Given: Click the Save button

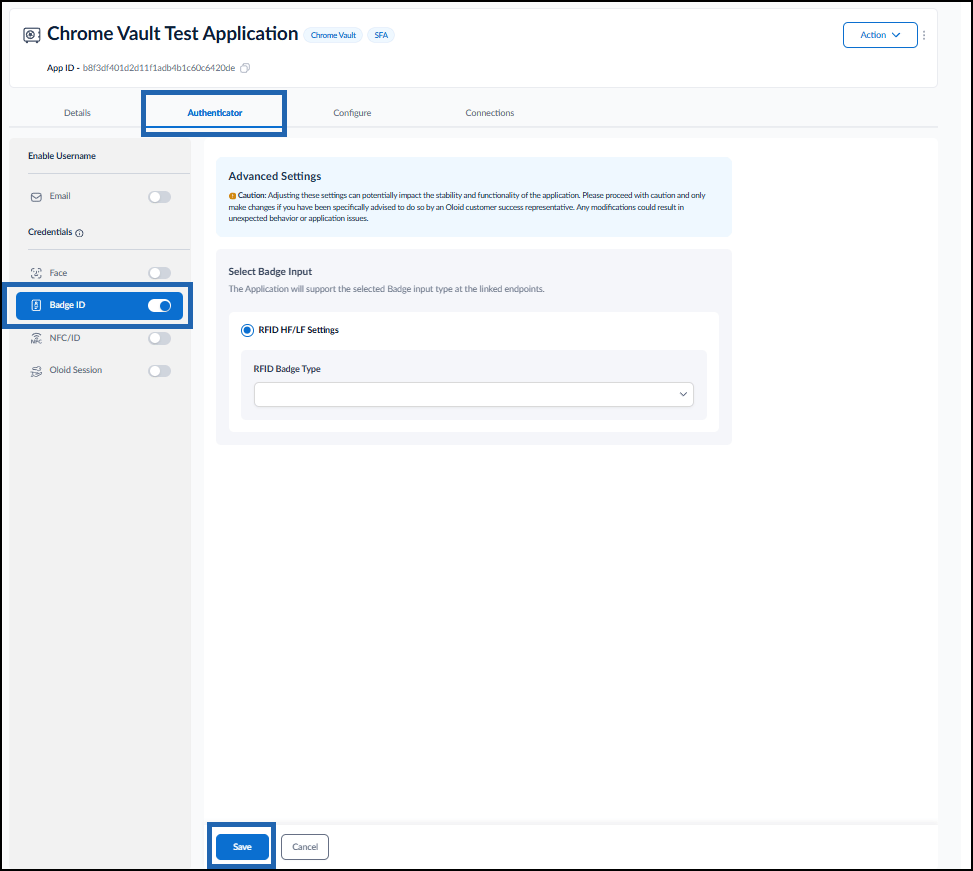Looking at the screenshot, I should pos(242,847).
